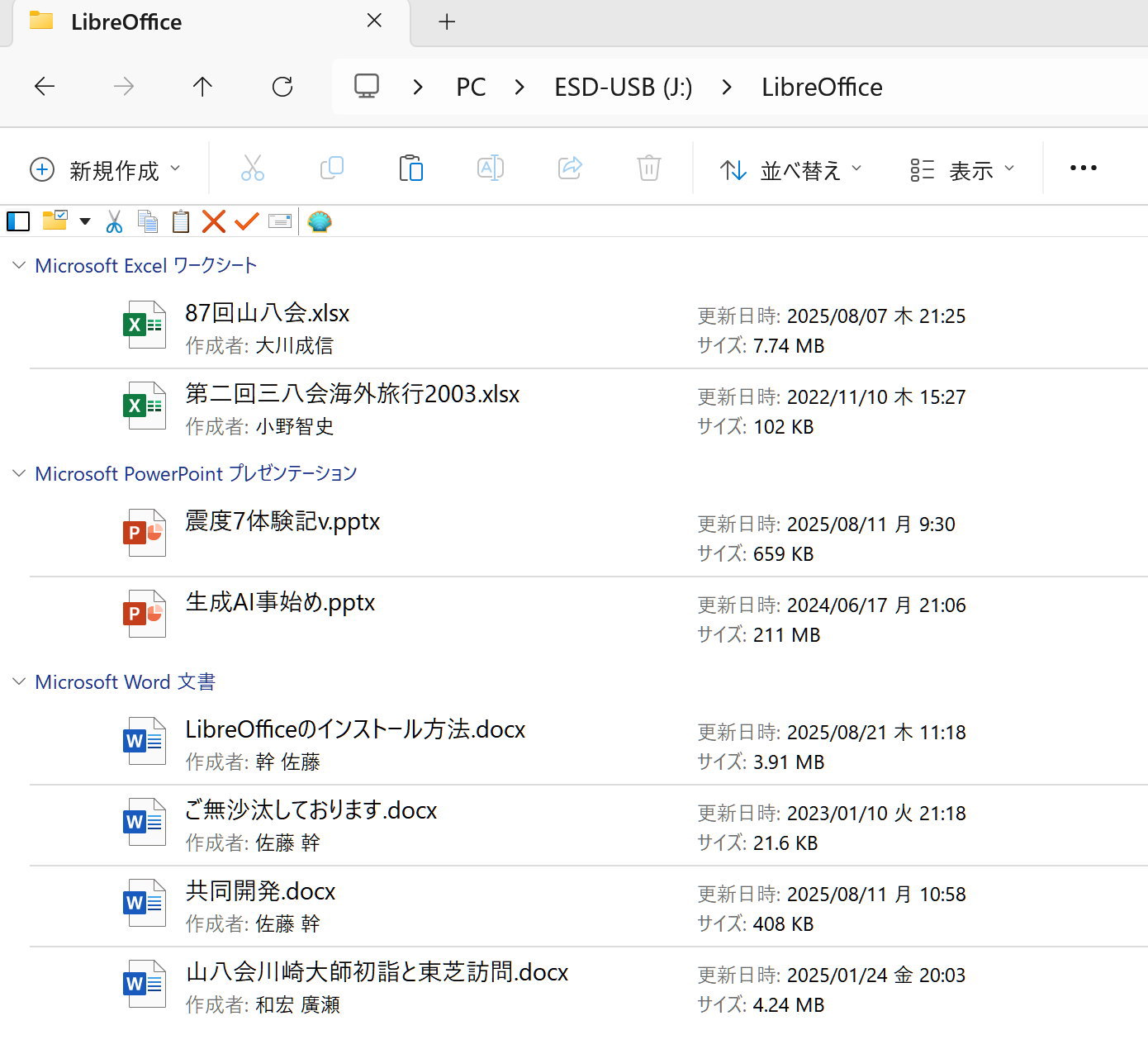This screenshot has width=1148, height=1049.
Task: Open the 表示 view menu
Action: [x=961, y=170]
